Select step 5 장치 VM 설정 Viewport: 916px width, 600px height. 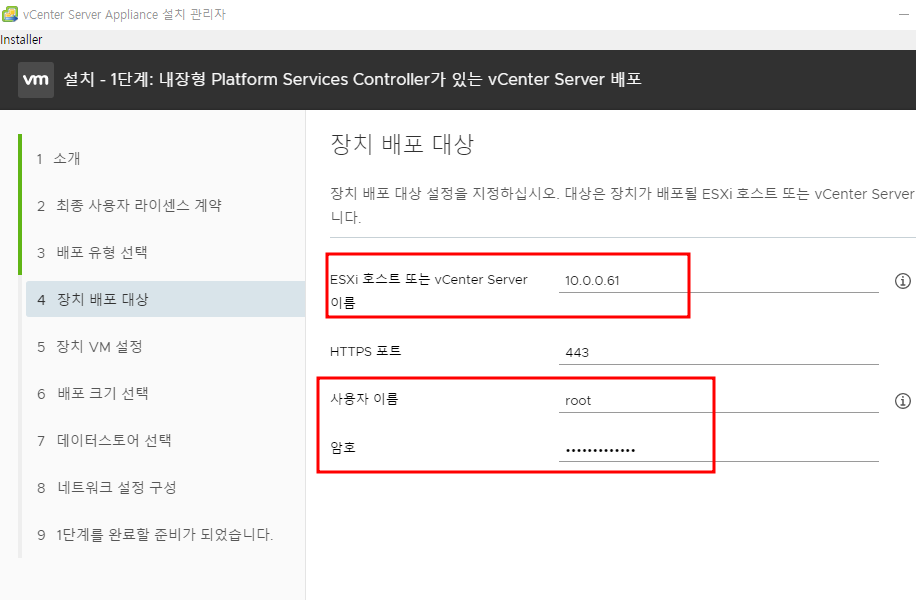(x=90, y=346)
